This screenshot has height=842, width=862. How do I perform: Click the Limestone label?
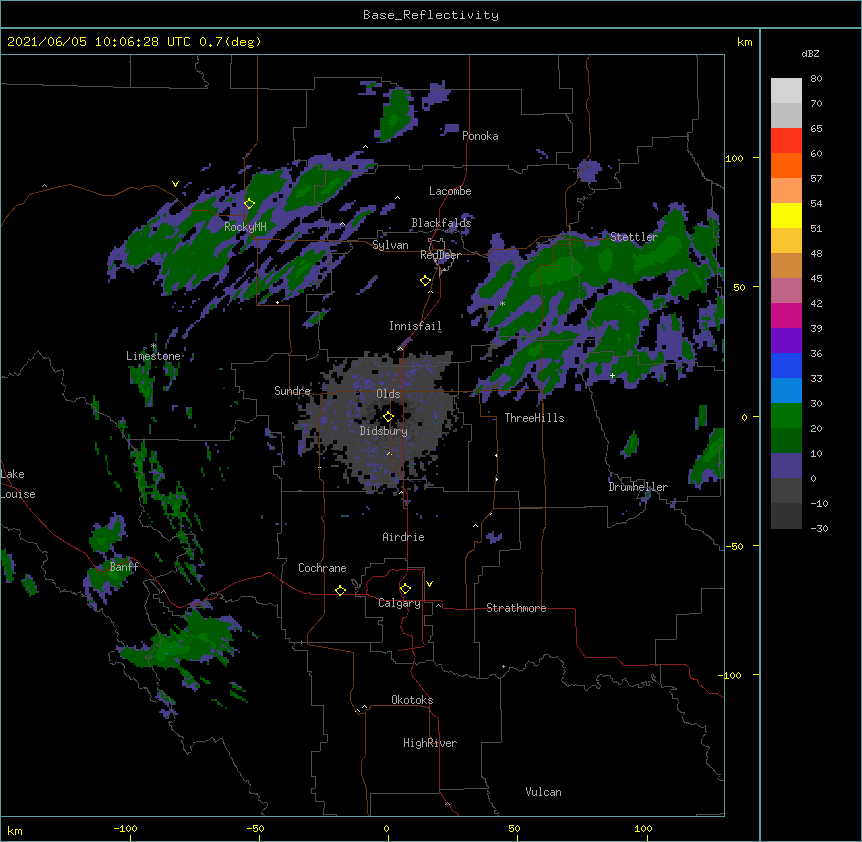[x=153, y=356]
